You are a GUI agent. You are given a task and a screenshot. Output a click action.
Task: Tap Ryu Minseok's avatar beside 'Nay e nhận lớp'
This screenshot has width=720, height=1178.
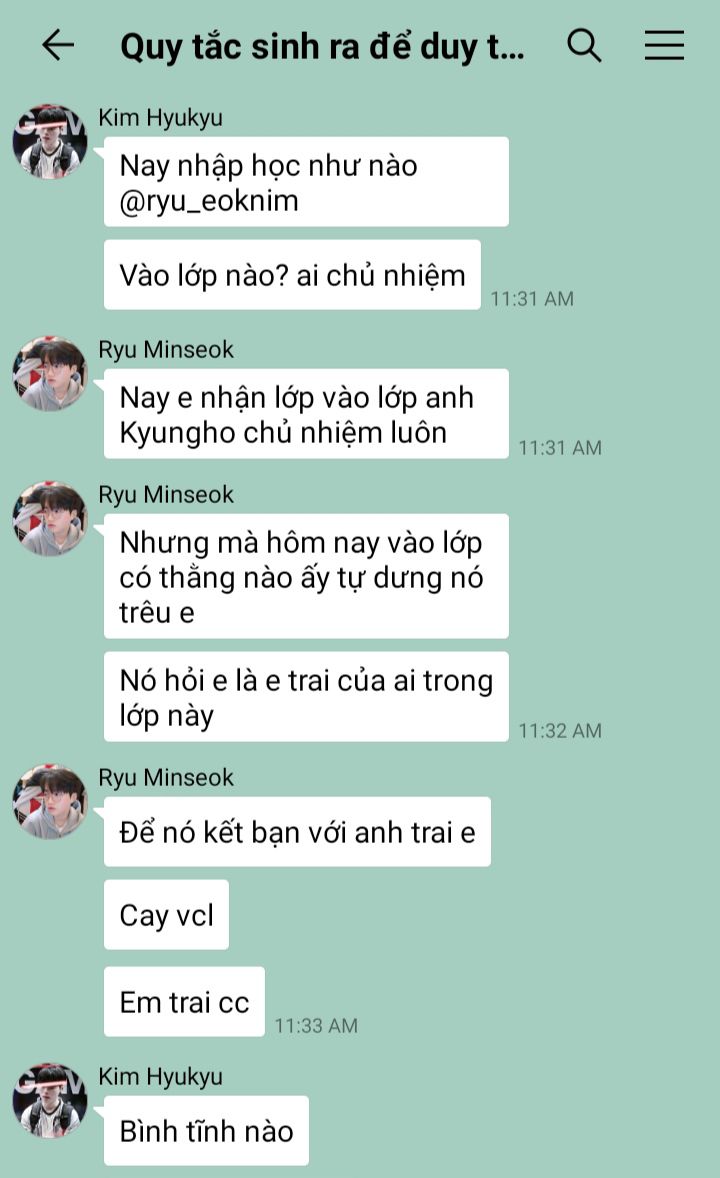click(50, 374)
